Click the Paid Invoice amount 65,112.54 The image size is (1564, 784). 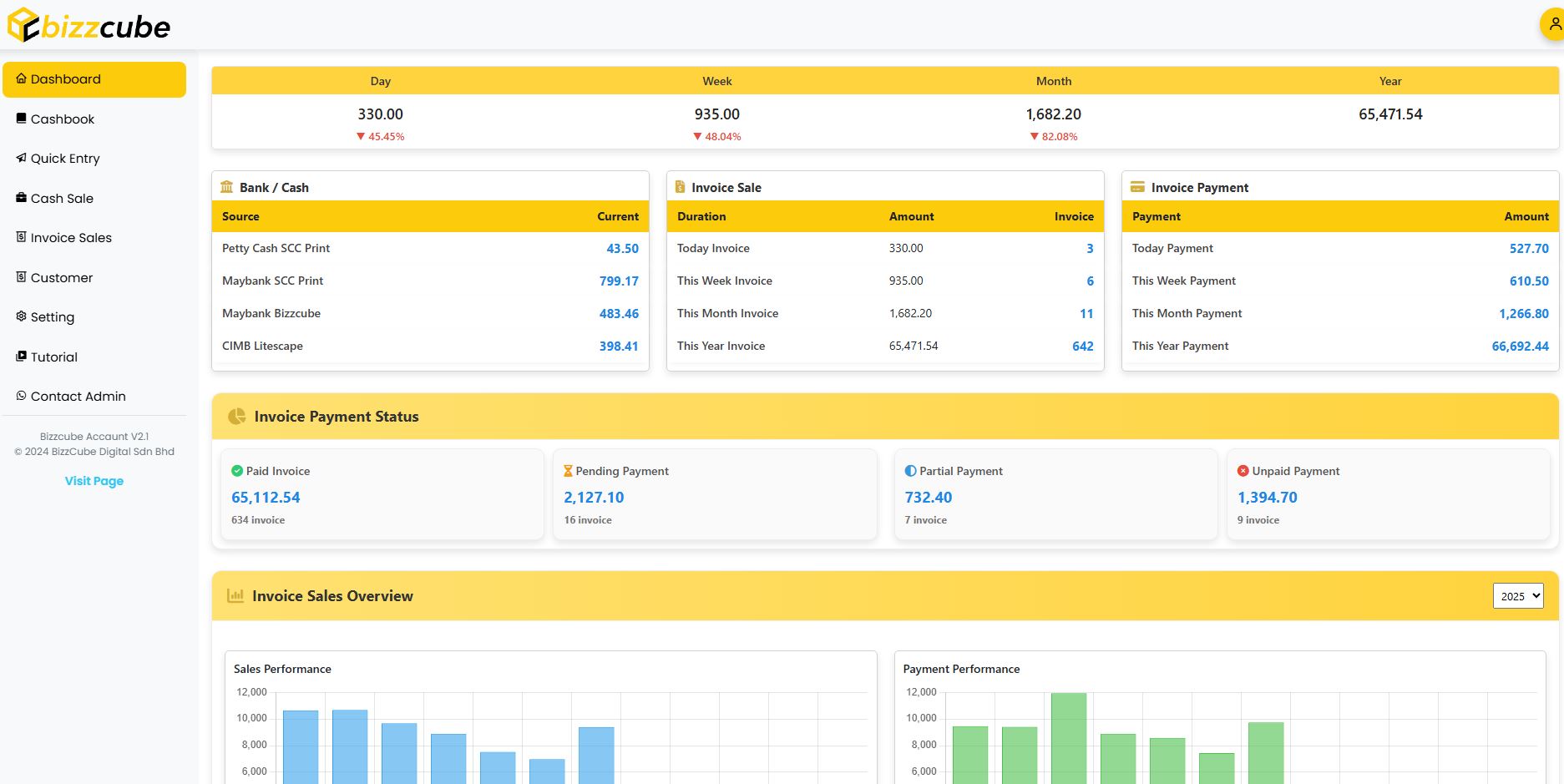[x=266, y=498]
